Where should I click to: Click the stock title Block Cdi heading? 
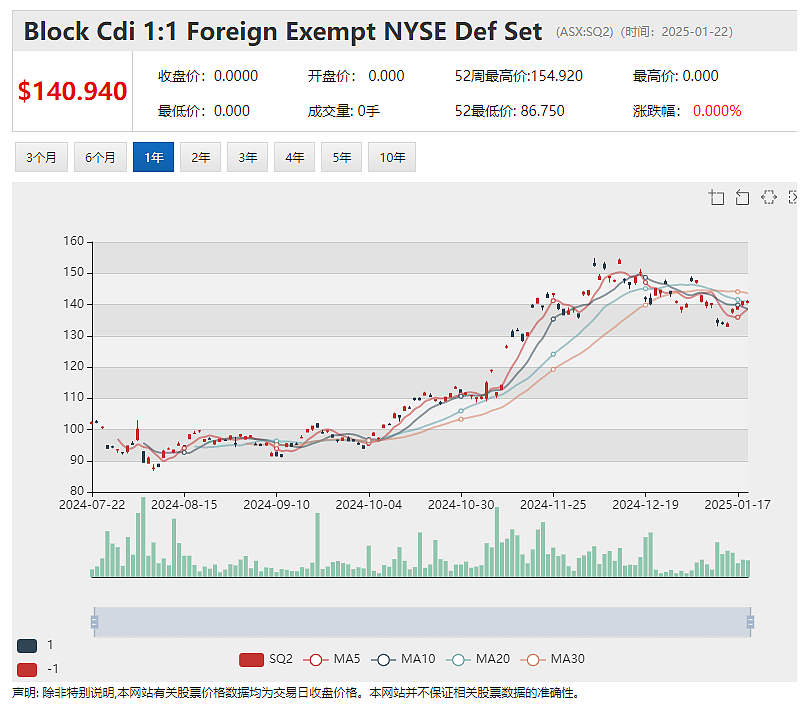click(x=283, y=31)
